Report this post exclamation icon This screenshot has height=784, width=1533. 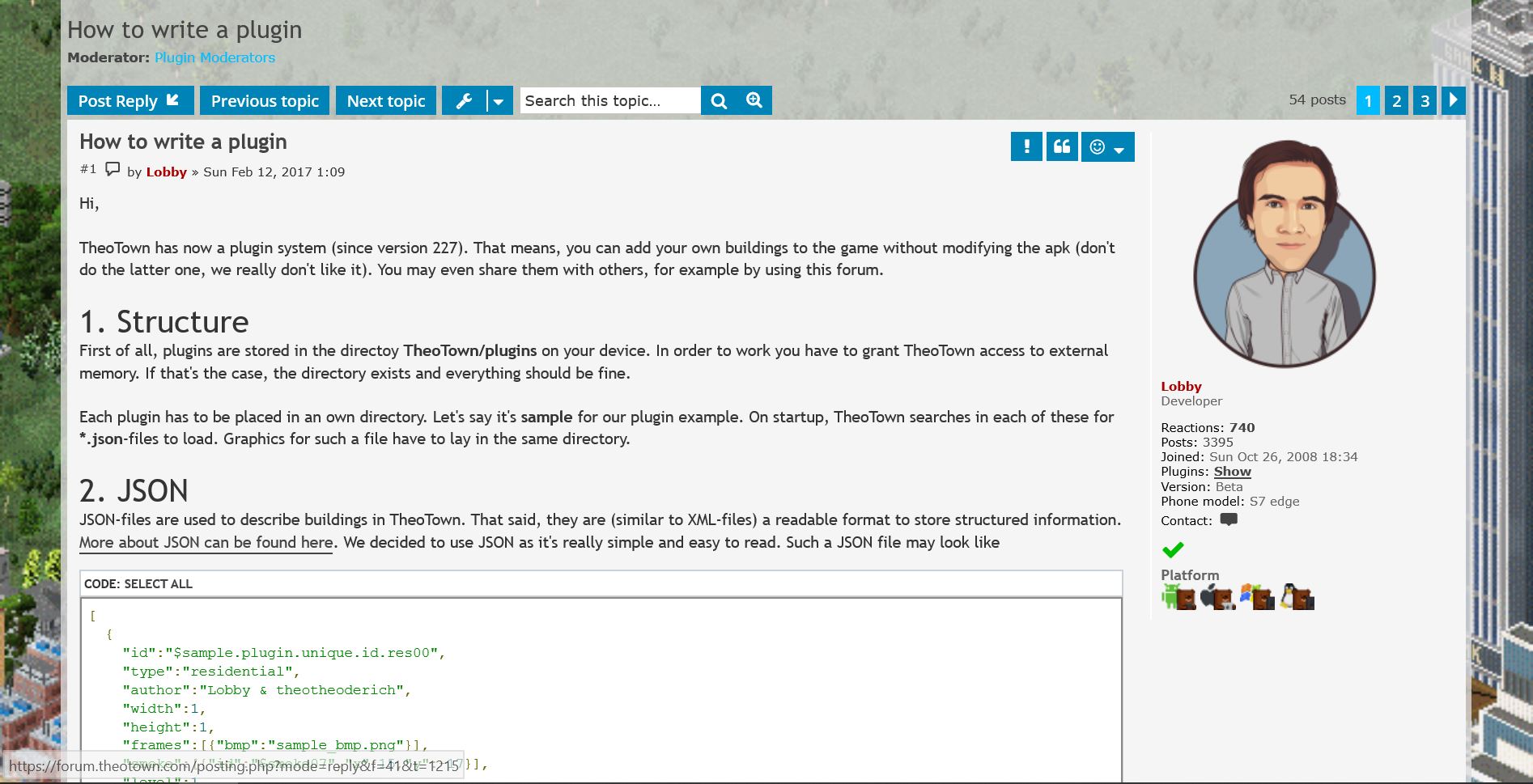coord(1026,146)
